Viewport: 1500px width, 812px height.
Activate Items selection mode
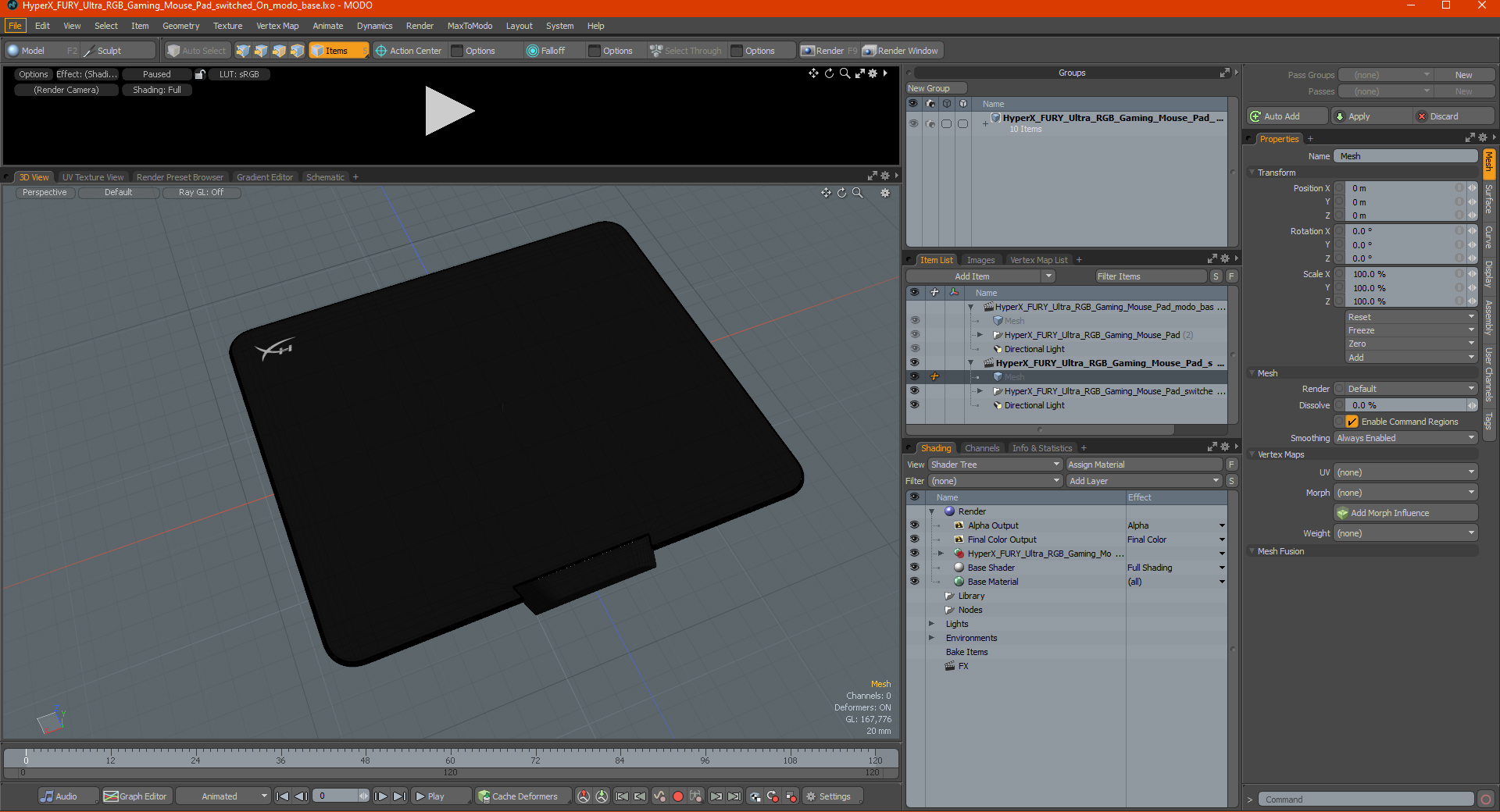click(x=338, y=51)
